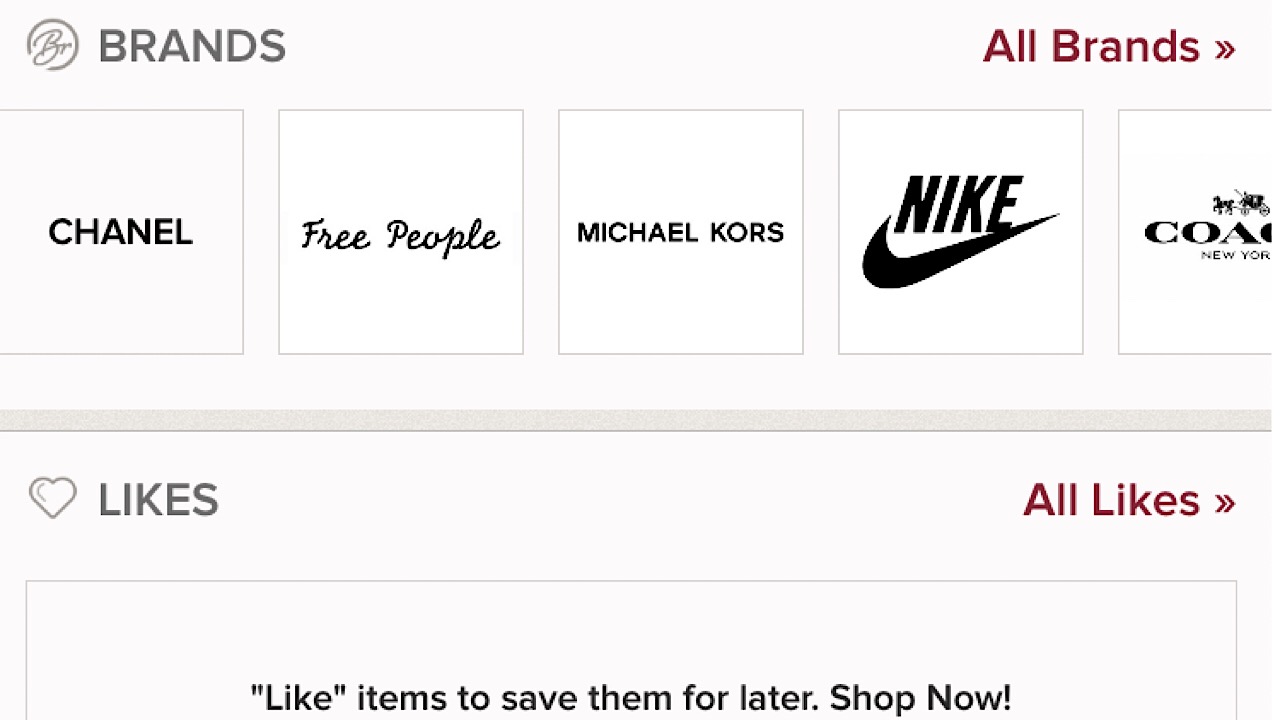Toggle favorite status via the likes heart

pos(52,499)
